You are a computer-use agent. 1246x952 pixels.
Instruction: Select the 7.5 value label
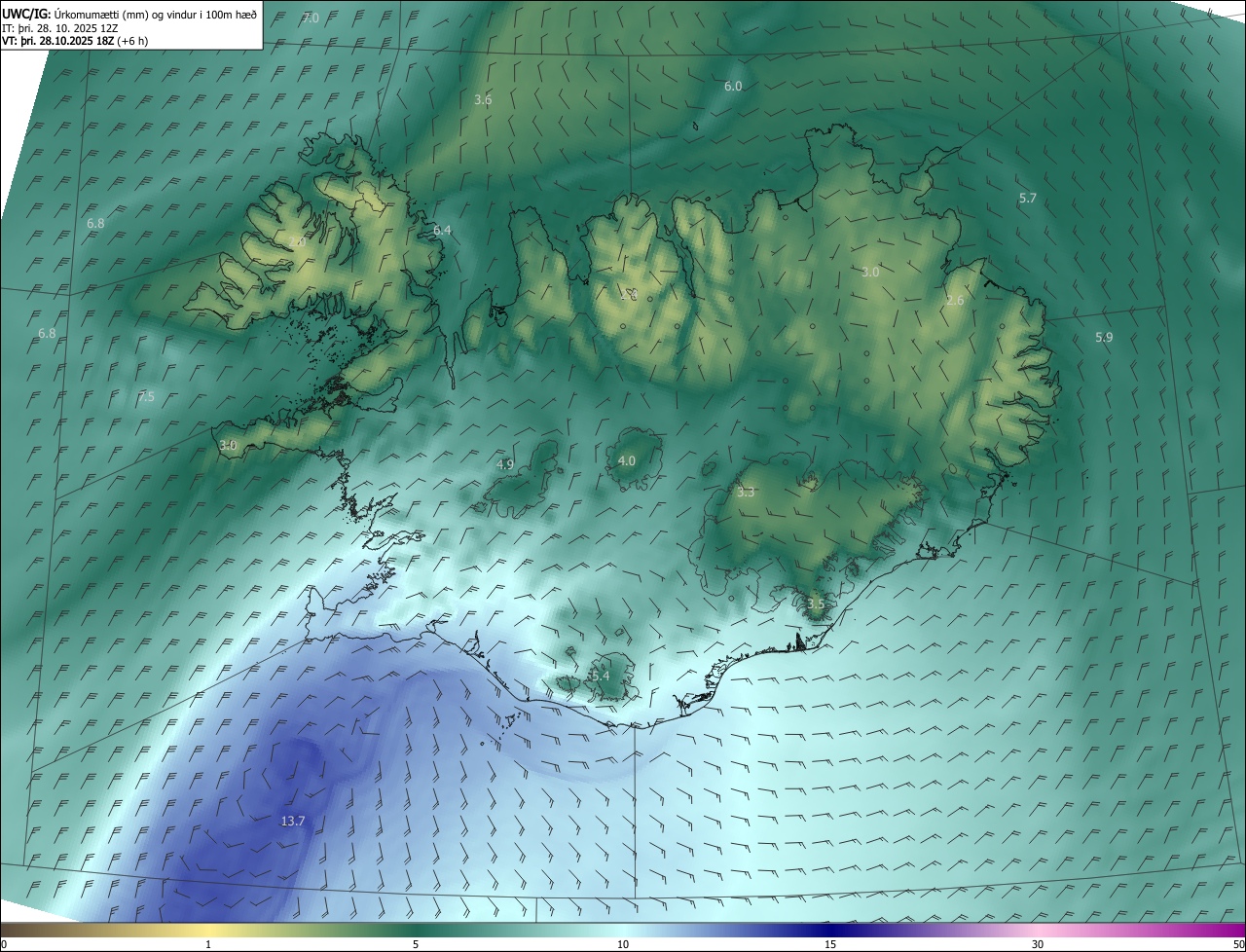click(146, 397)
